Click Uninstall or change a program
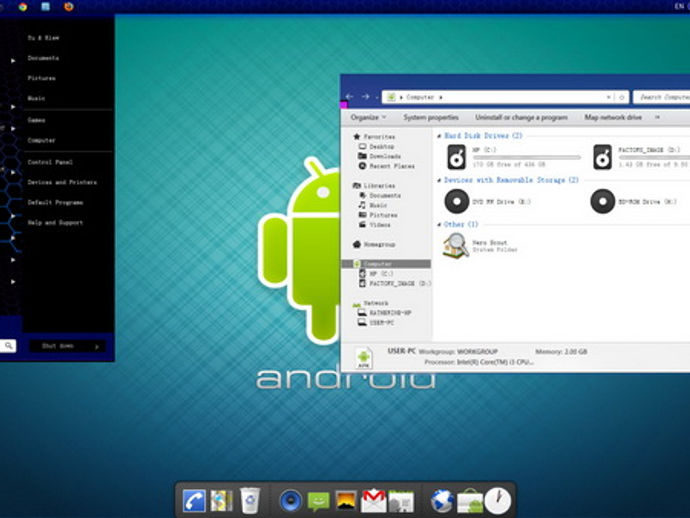690x518 pixels. (521, 117)
